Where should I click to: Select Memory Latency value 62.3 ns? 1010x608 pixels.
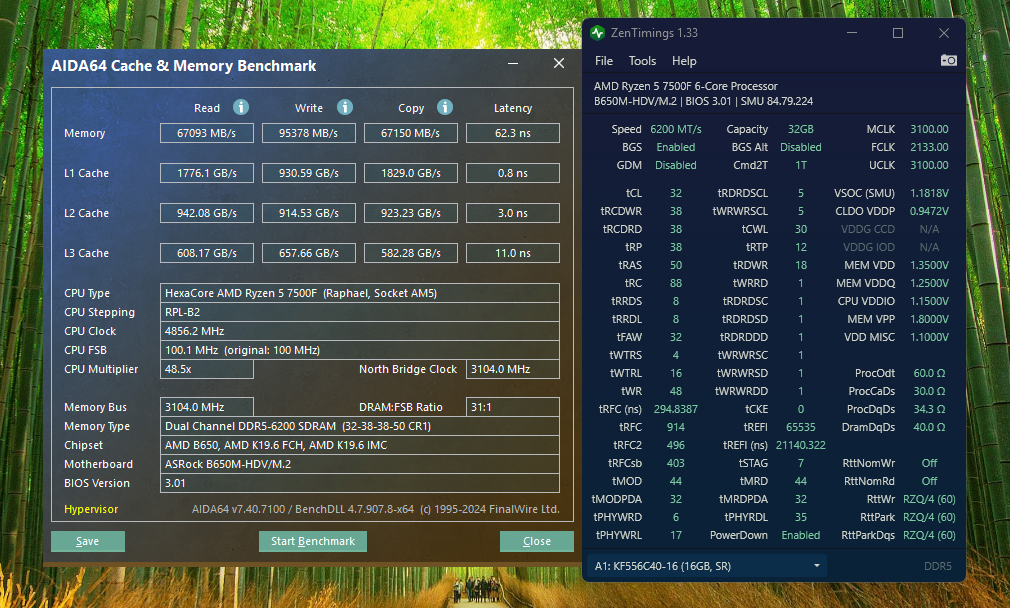pyautogui.click(x=513, y=133)
